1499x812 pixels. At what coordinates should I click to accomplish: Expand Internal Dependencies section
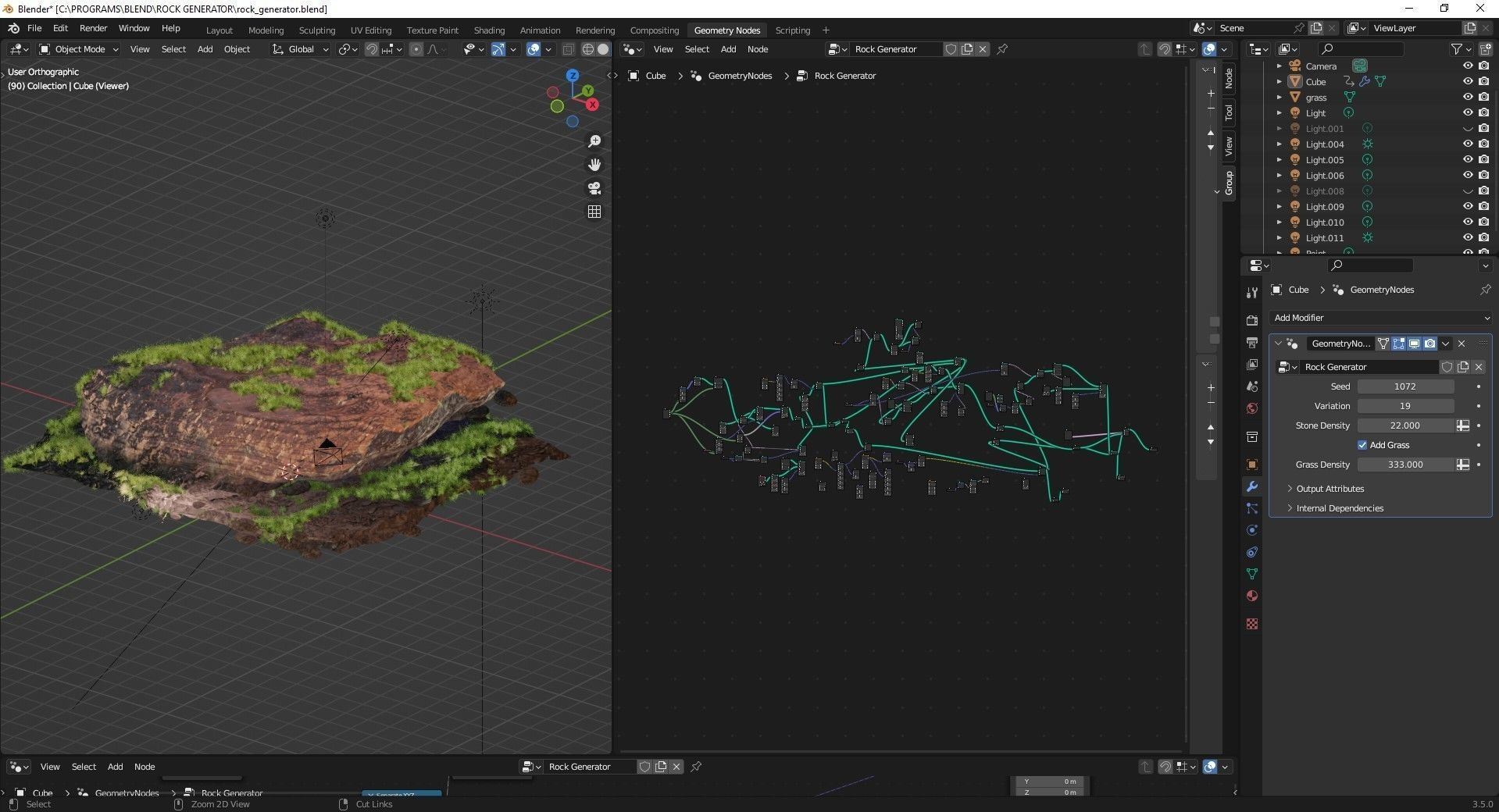click(x=1339, y=508)
